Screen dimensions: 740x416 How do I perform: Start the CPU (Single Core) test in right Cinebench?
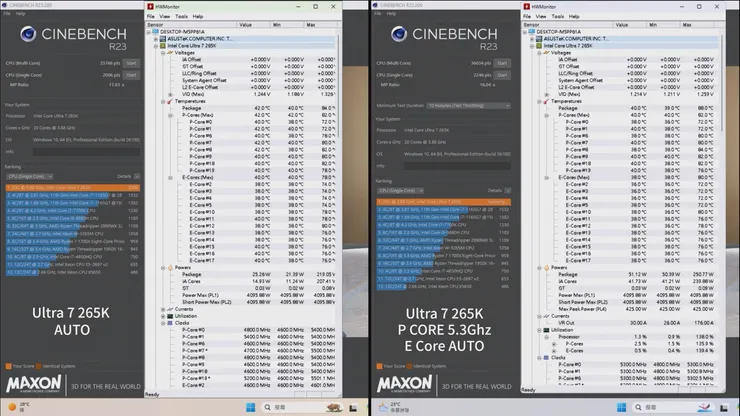502,75
